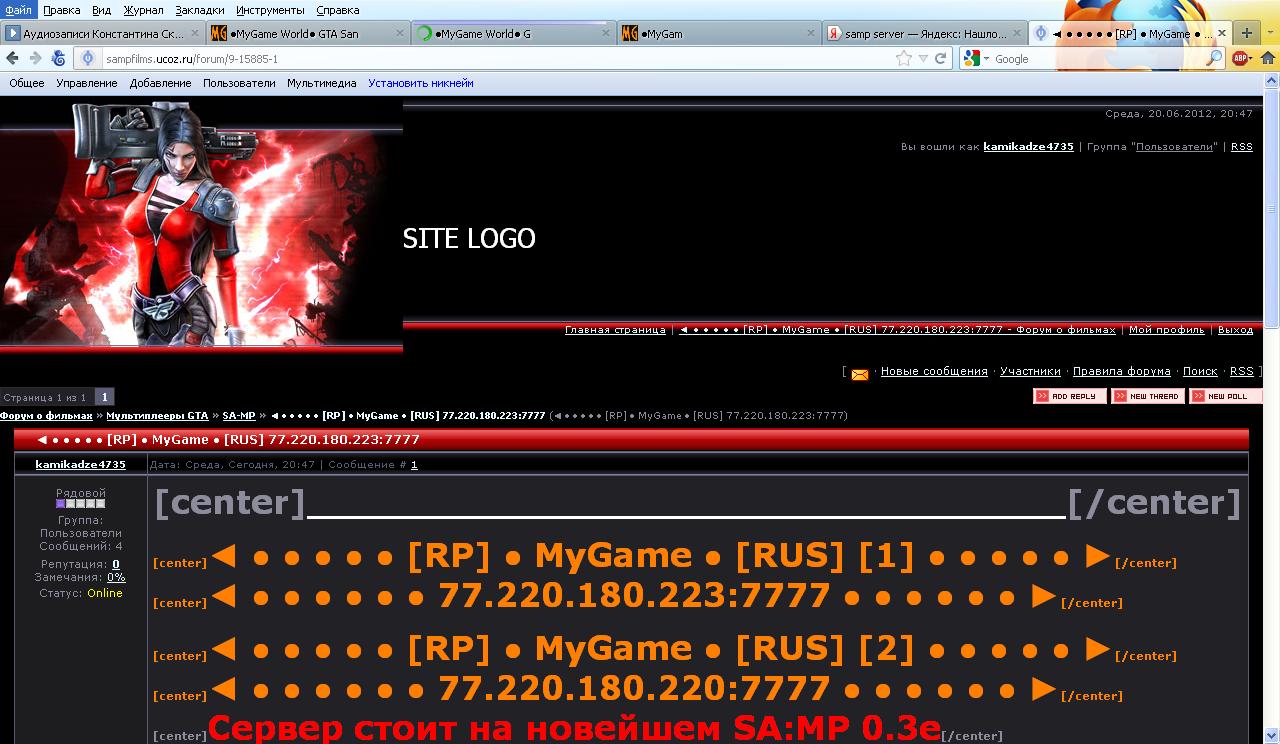Click the envelope private messages icon

click(x=860, y=373)
